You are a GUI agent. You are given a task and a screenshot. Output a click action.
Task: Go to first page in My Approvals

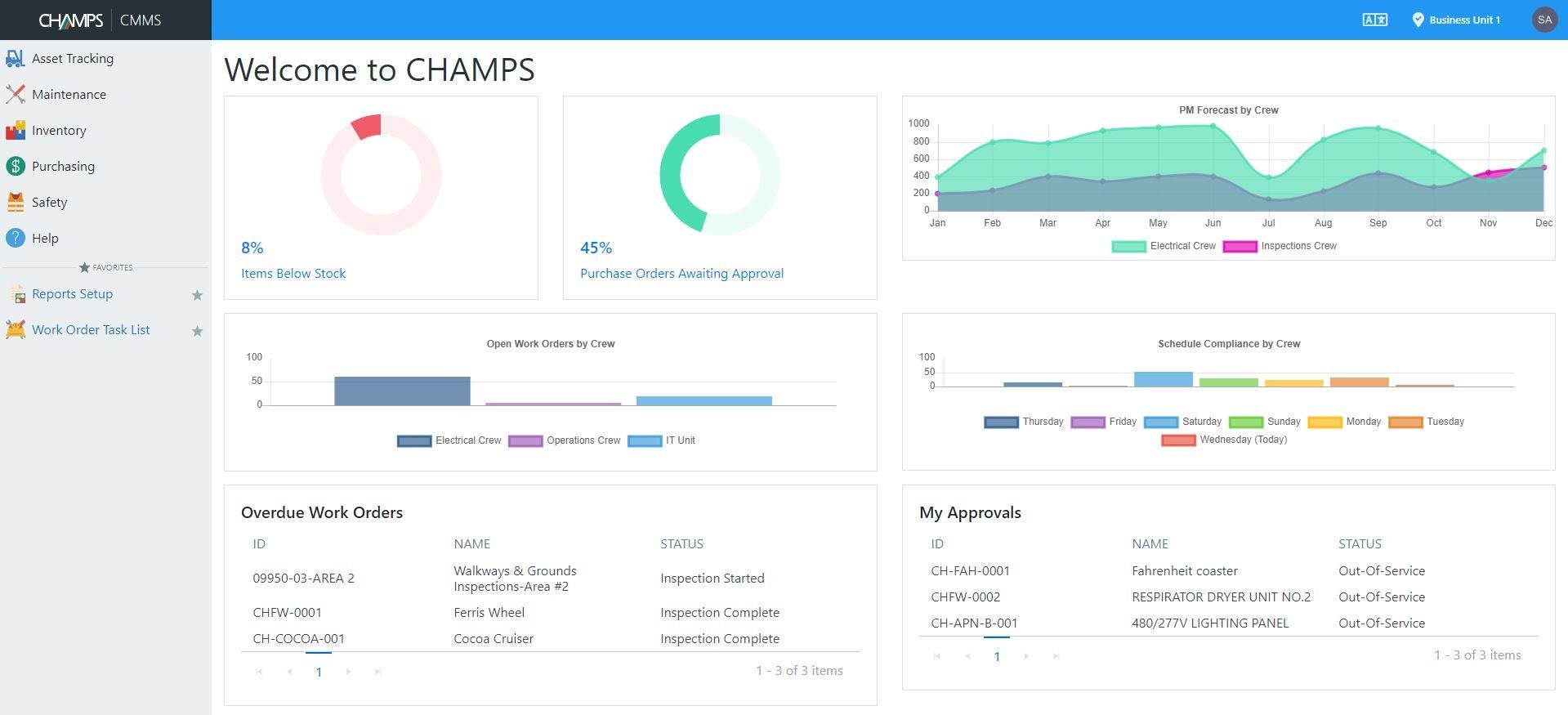coord(937,656)
